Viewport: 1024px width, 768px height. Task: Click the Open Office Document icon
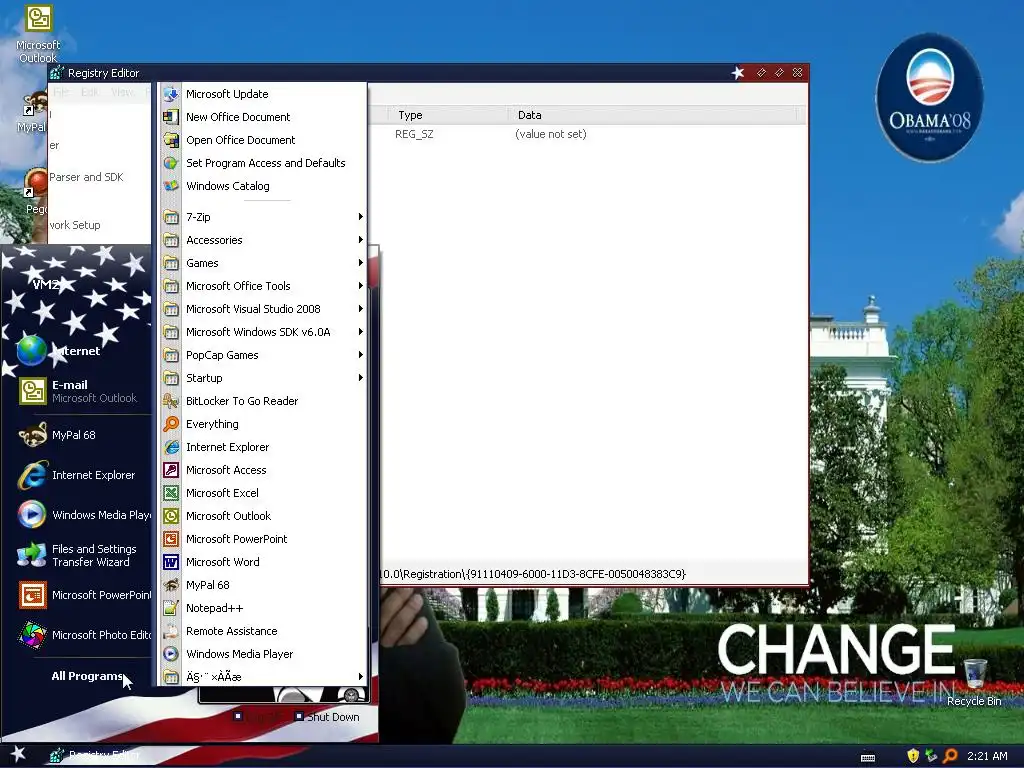tap(171, 140)
